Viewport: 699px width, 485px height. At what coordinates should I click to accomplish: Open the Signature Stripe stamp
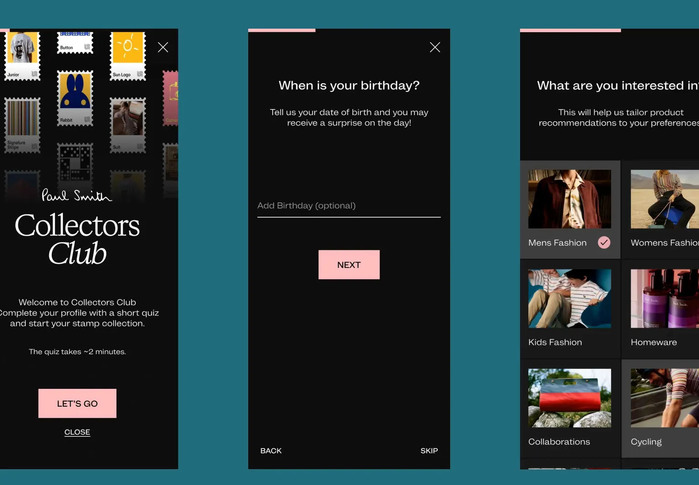click(x=23, y=124)
